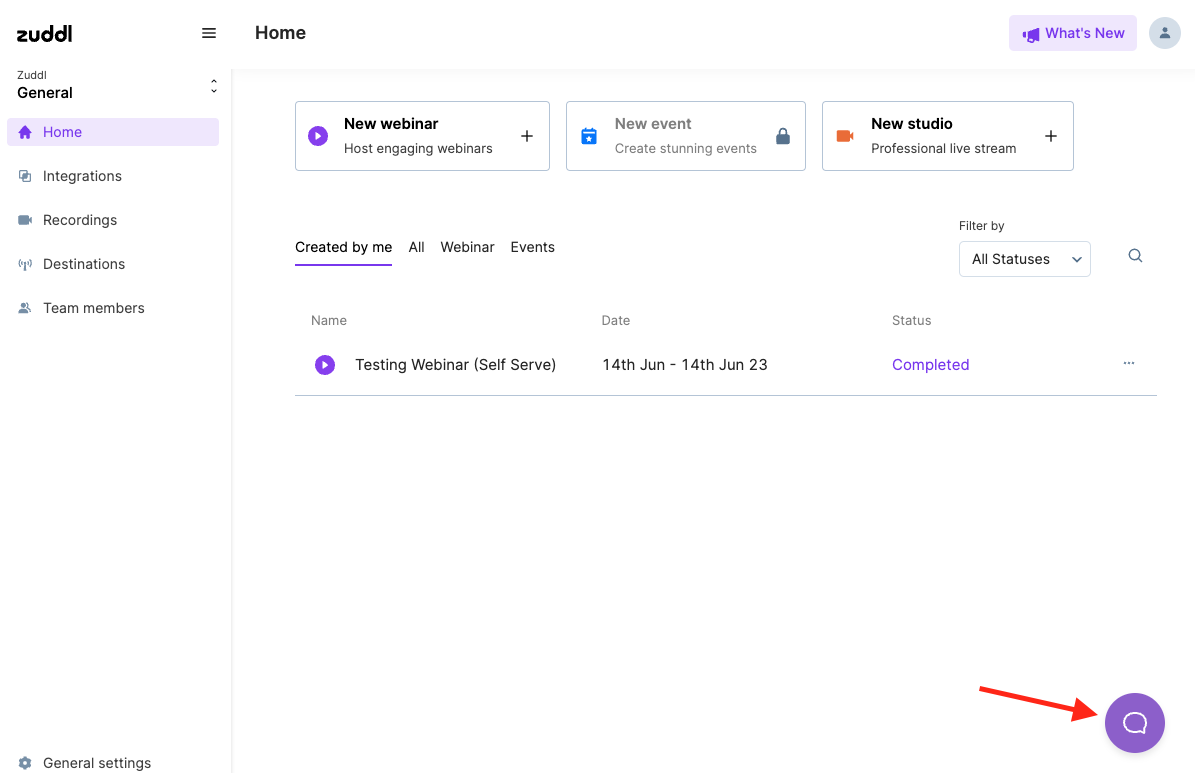Open three-dot menu for Testing Webinar
The width and height of the screenshot is (1195, 773).
pyautogui.click(x=1128, y=364)
